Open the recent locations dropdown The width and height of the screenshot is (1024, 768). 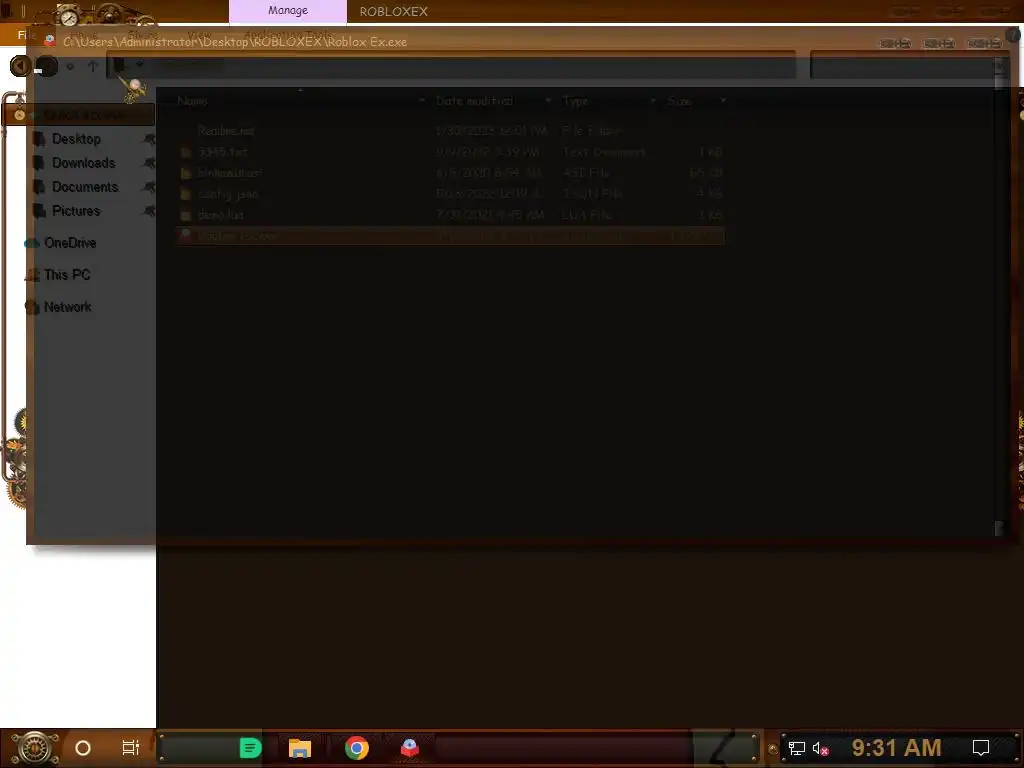pyautogui.click(x=70, y=66)
